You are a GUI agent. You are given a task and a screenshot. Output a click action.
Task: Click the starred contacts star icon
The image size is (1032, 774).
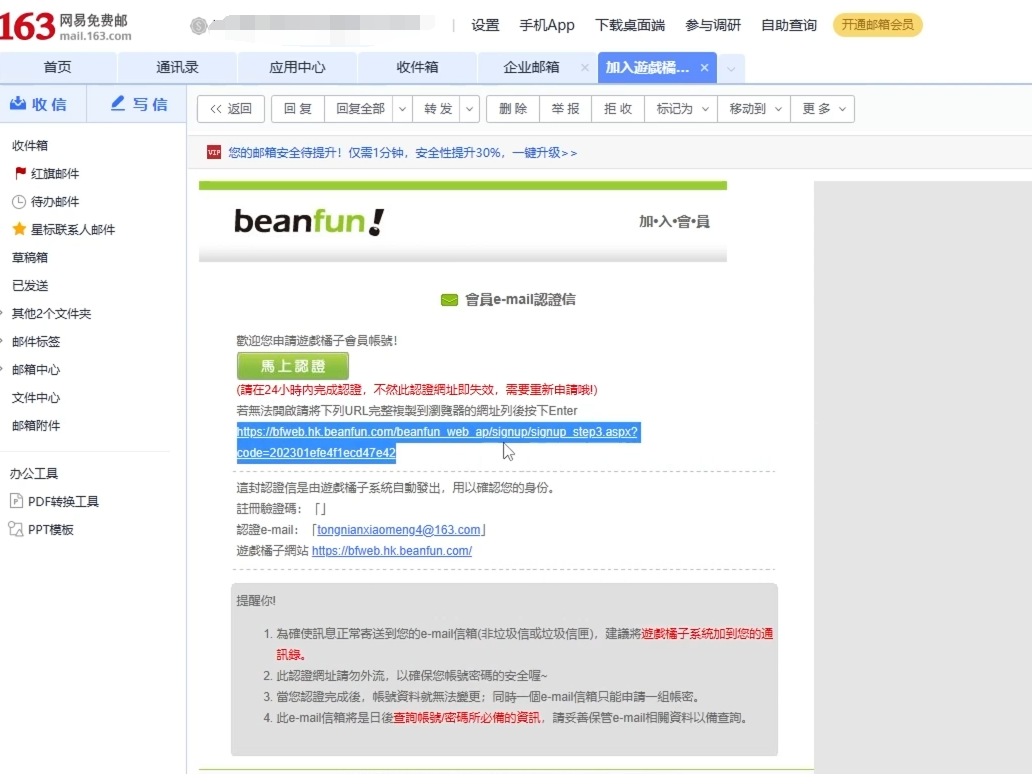coord(19,229)
